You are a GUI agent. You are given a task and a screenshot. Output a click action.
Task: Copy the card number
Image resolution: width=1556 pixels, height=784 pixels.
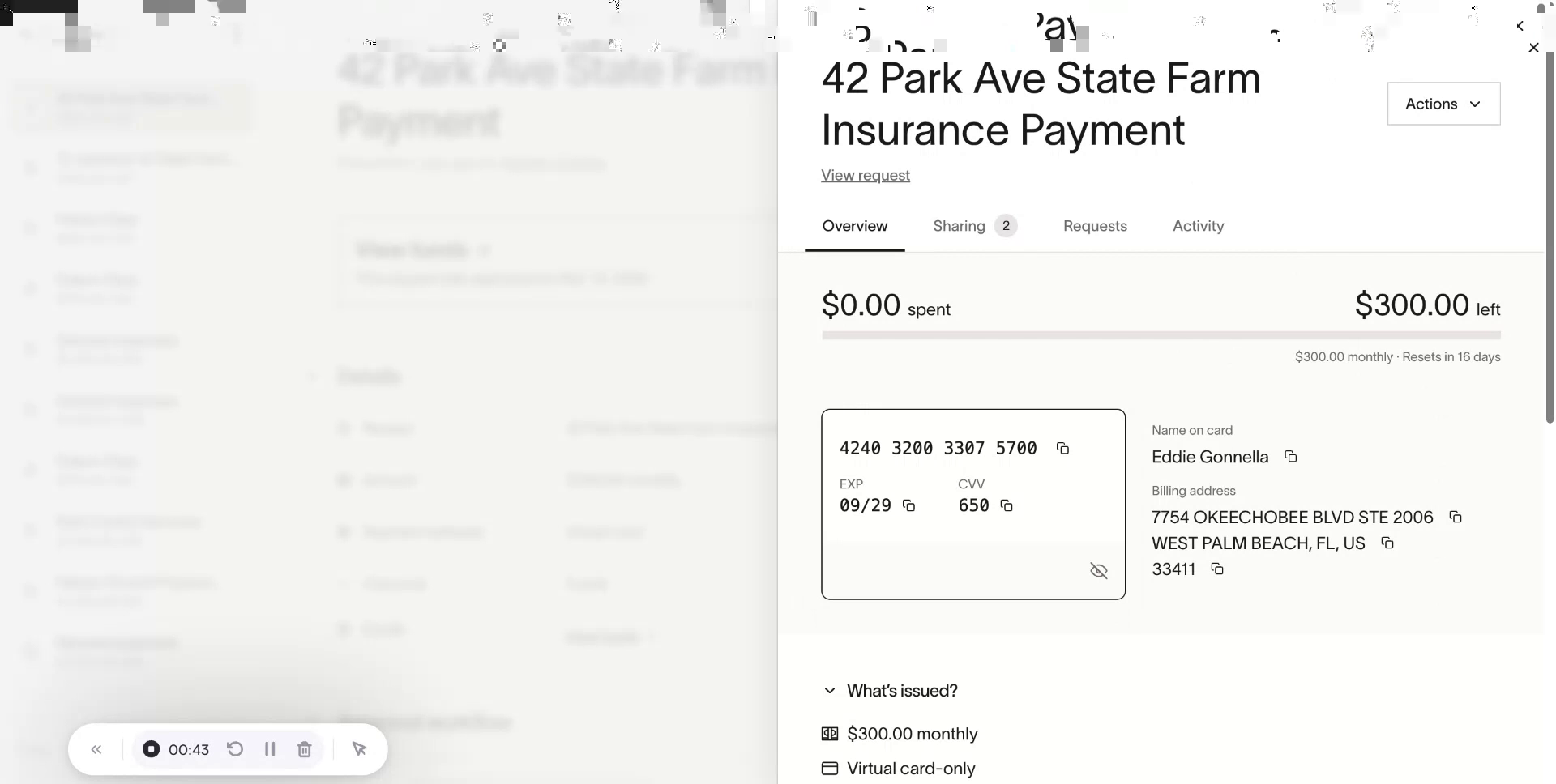(1062, 449)
